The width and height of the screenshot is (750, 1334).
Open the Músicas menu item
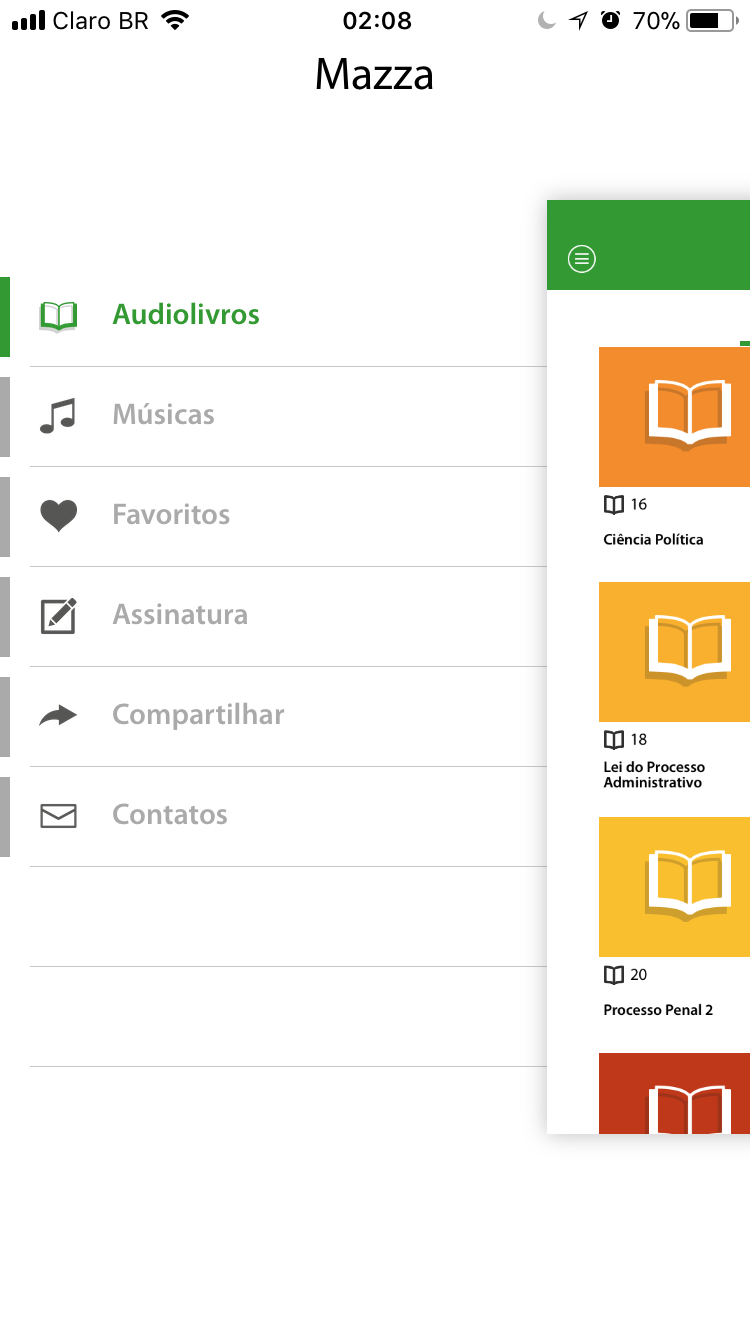pos(163,415)
